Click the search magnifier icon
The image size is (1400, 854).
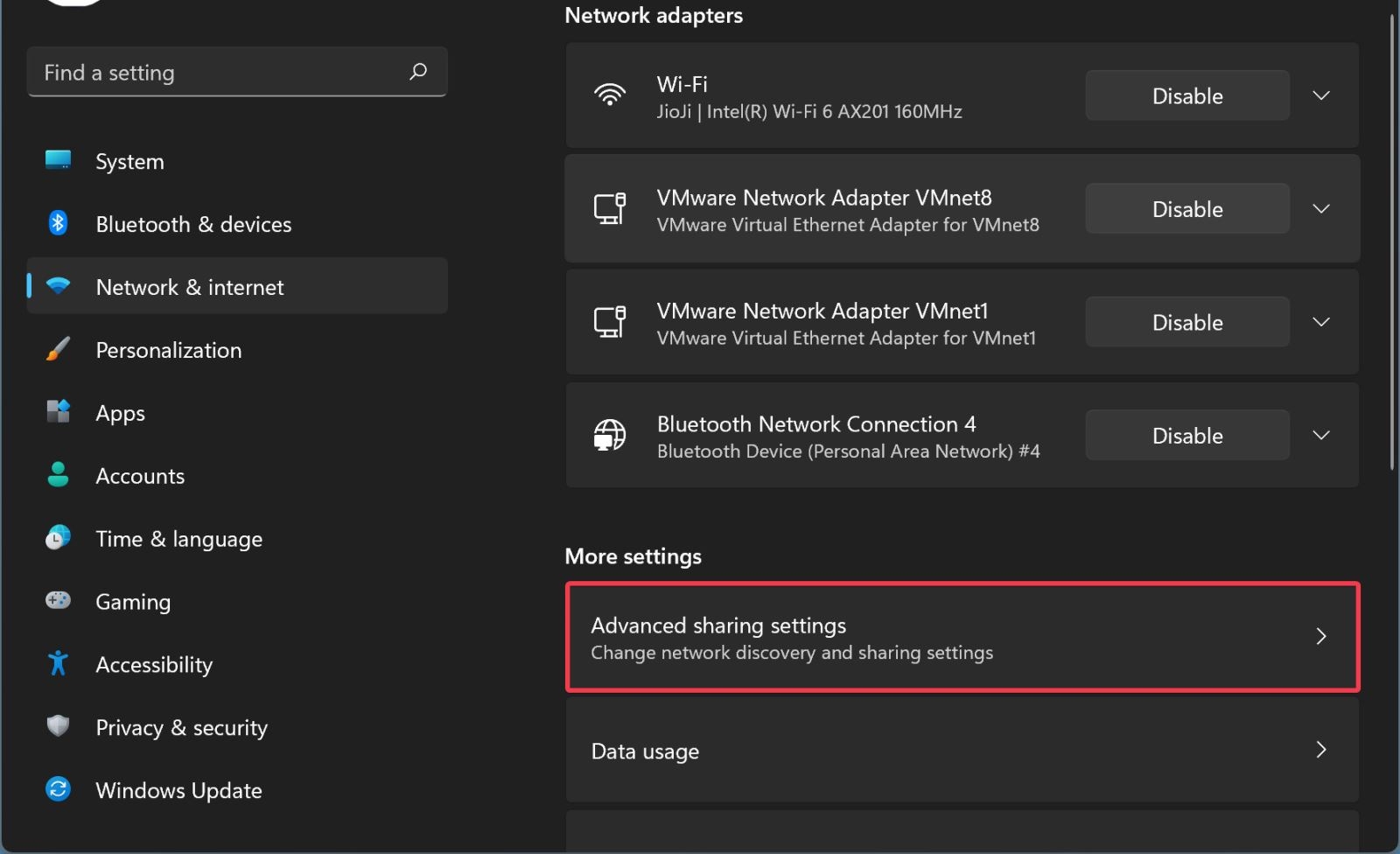(418, 71)
